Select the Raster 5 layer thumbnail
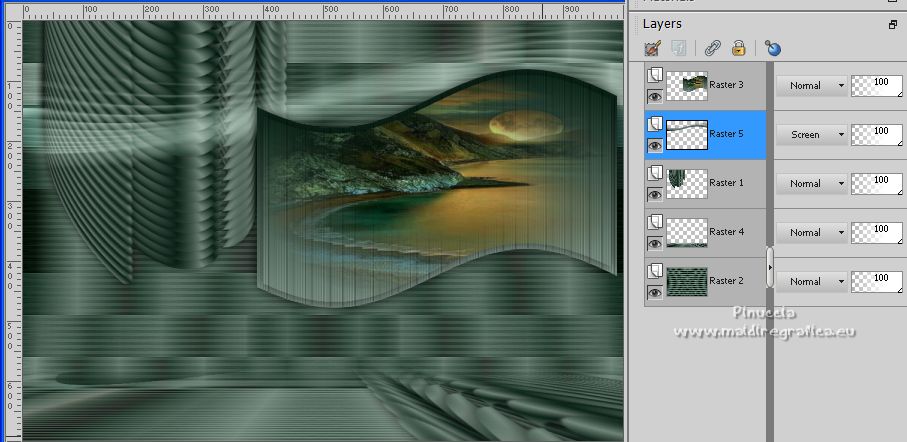 point(687,135)
